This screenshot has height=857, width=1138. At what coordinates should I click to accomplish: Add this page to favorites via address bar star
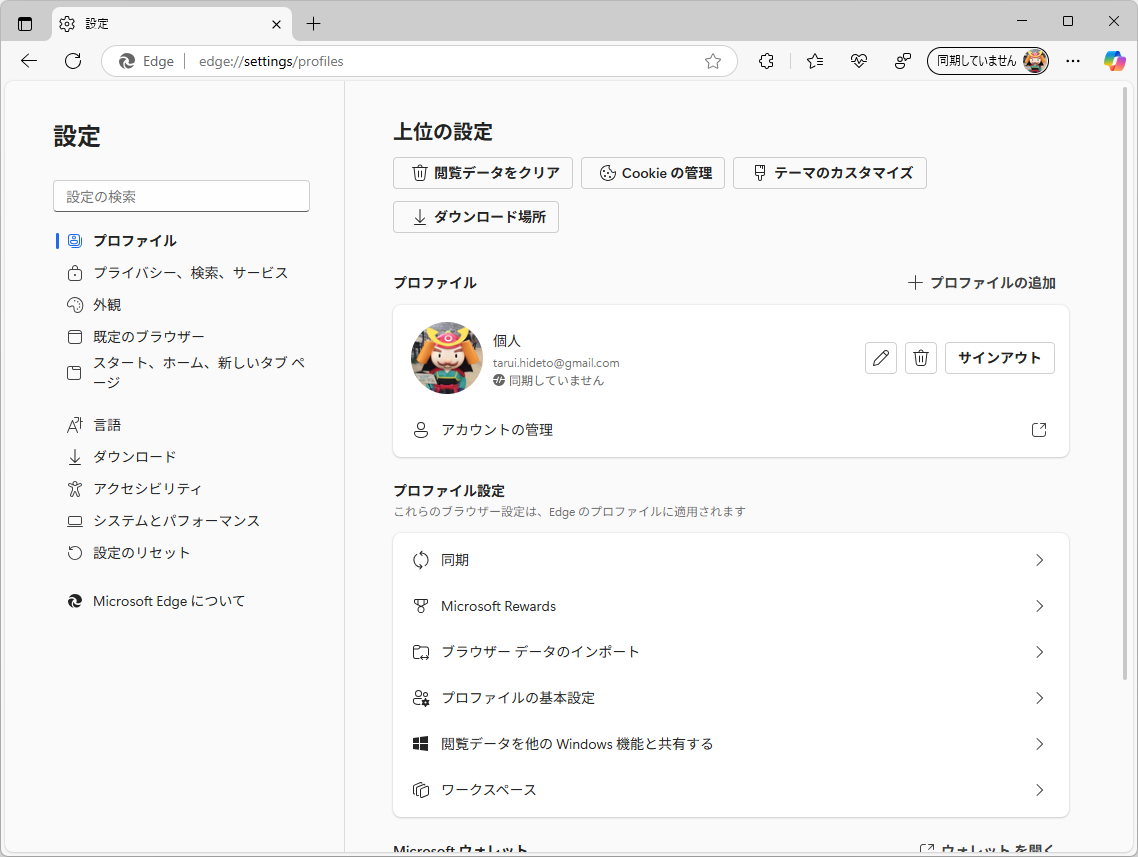click(x=712, y=61)
